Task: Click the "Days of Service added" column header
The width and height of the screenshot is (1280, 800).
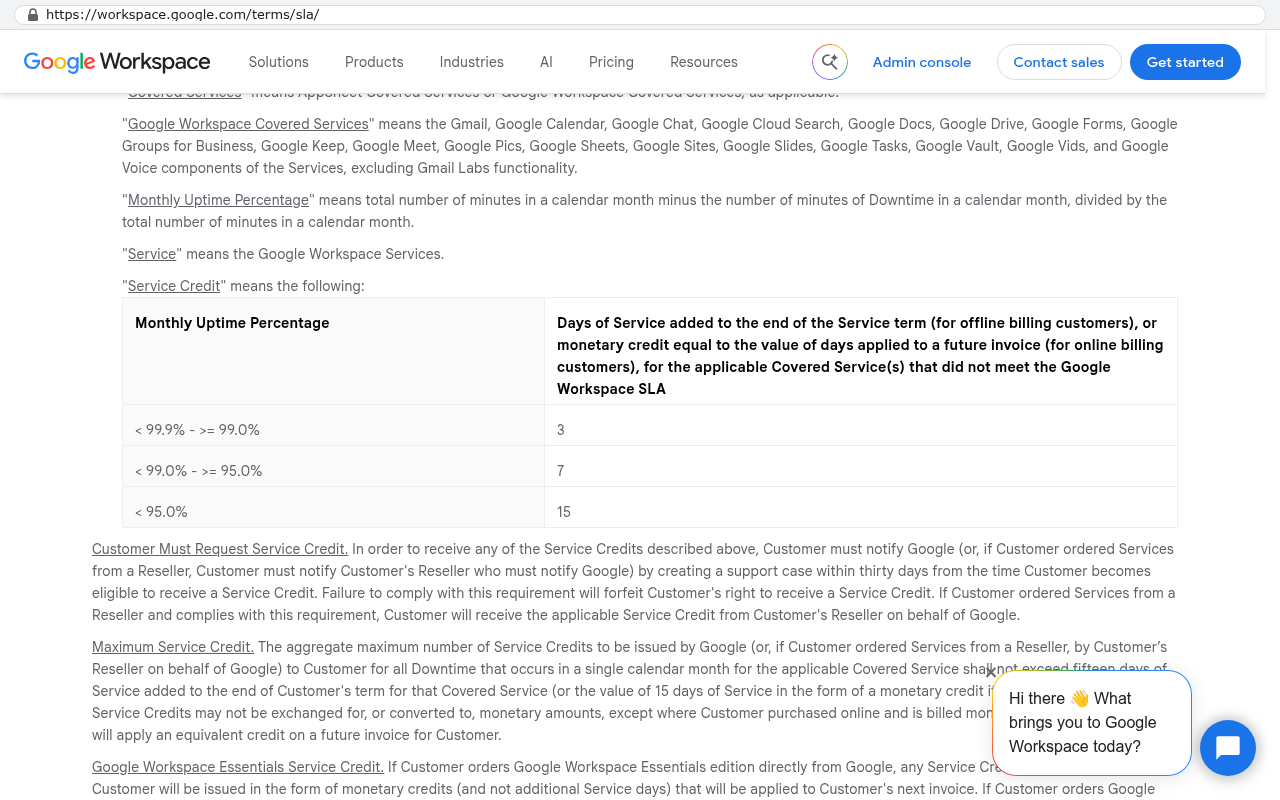Action: [x=861, y=351]
